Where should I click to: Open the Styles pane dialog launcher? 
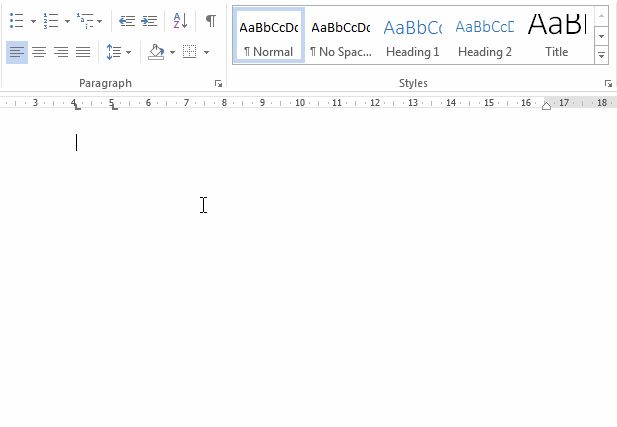pos(608,83)
